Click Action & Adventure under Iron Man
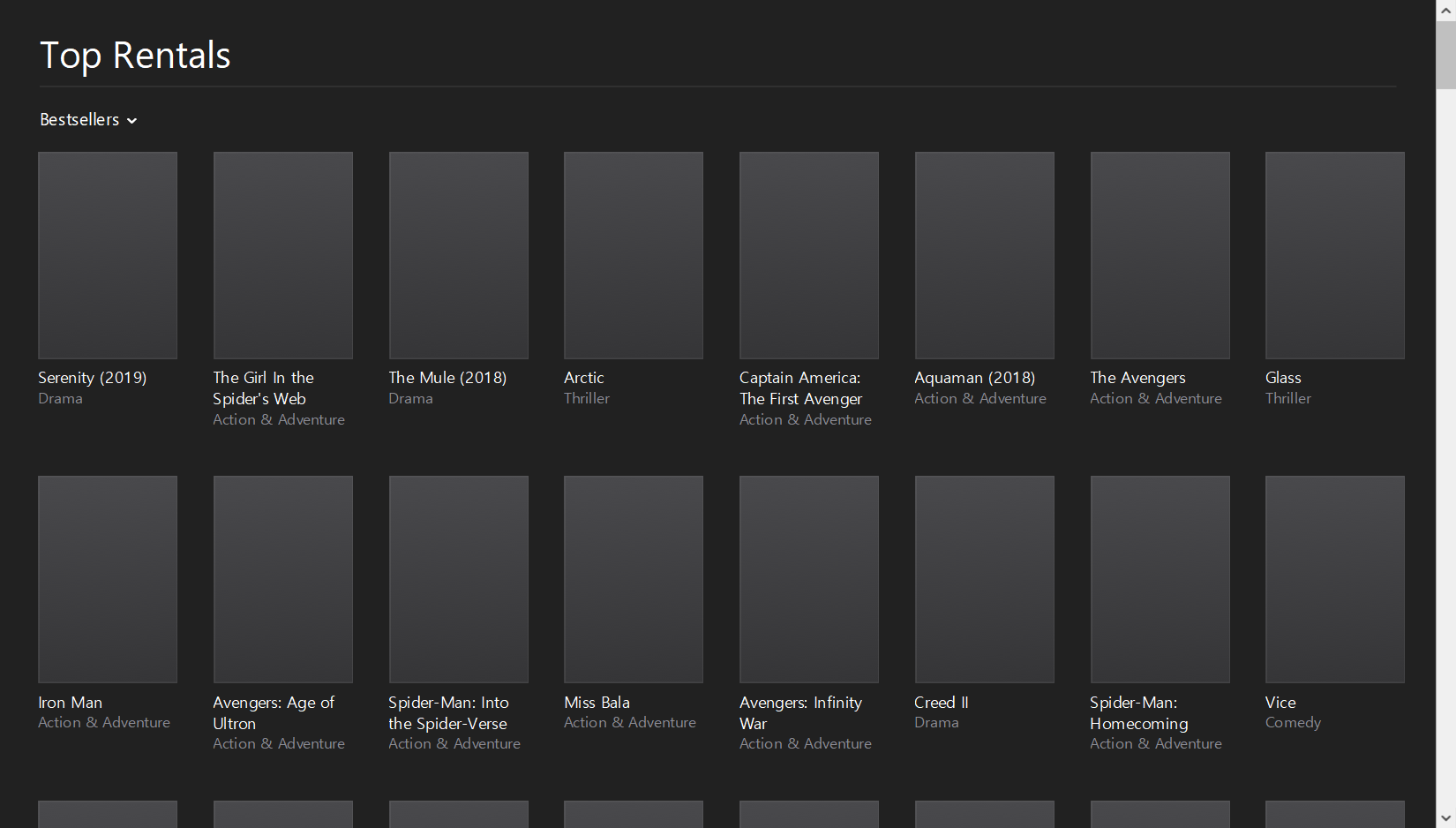 pos(104,723)
